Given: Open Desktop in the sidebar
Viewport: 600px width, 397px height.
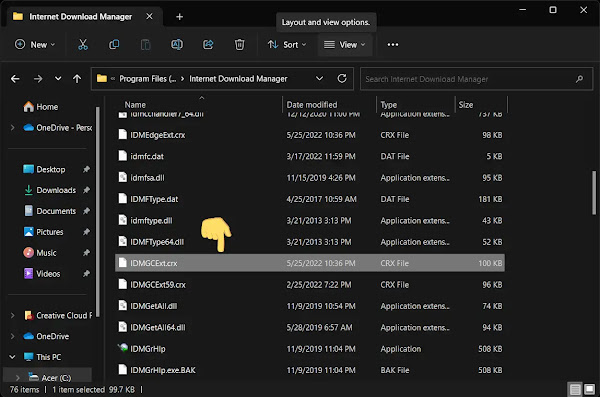Looking at the screenshot, I should (51, 169).
